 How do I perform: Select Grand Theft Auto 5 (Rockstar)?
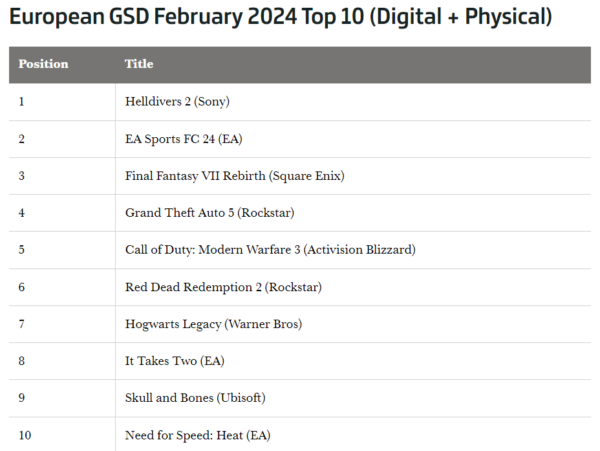point(209,212)
